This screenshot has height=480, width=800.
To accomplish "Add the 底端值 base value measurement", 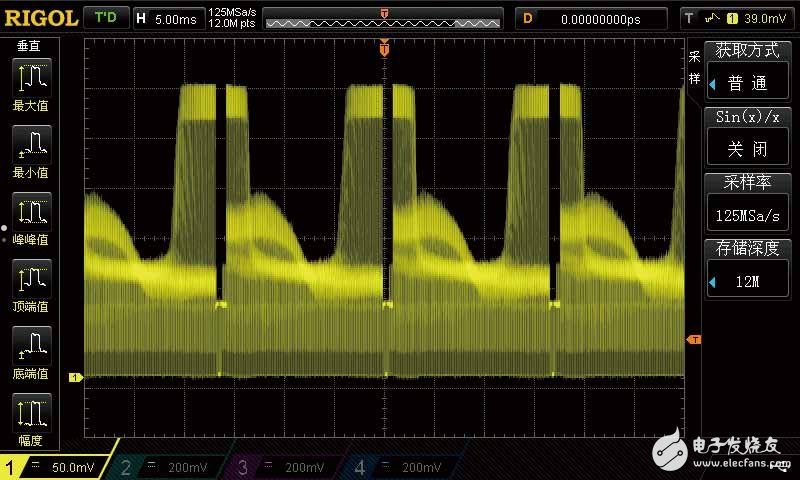I will (32, 352).
